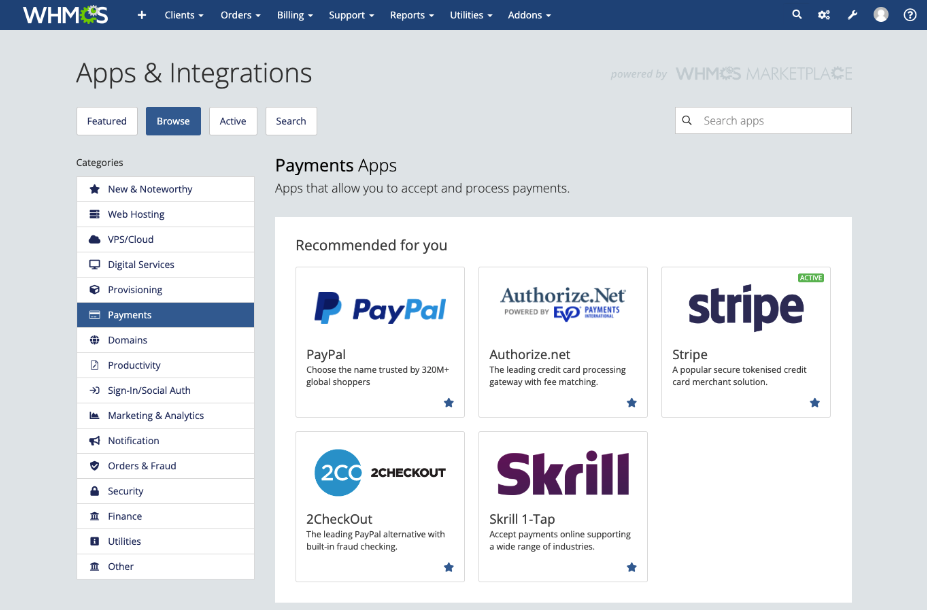Focus the Search apps input field
Screen dimensions: 927x610
[x=763, y=121]
